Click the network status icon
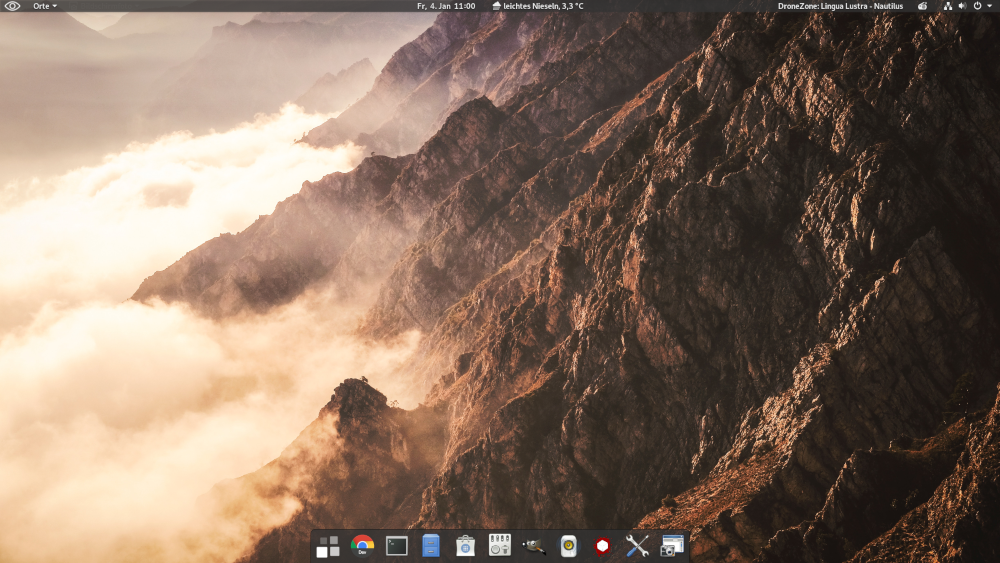 coord(948,6)
